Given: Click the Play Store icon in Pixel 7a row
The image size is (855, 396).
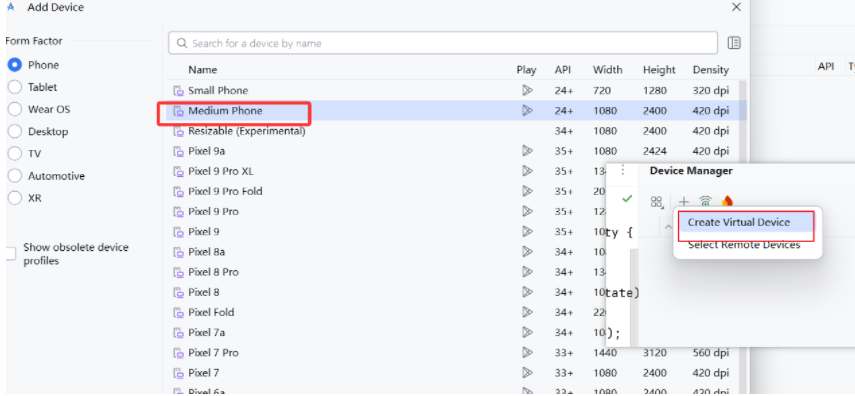Looking at the screenshot, I should click(x=527, y=332).
